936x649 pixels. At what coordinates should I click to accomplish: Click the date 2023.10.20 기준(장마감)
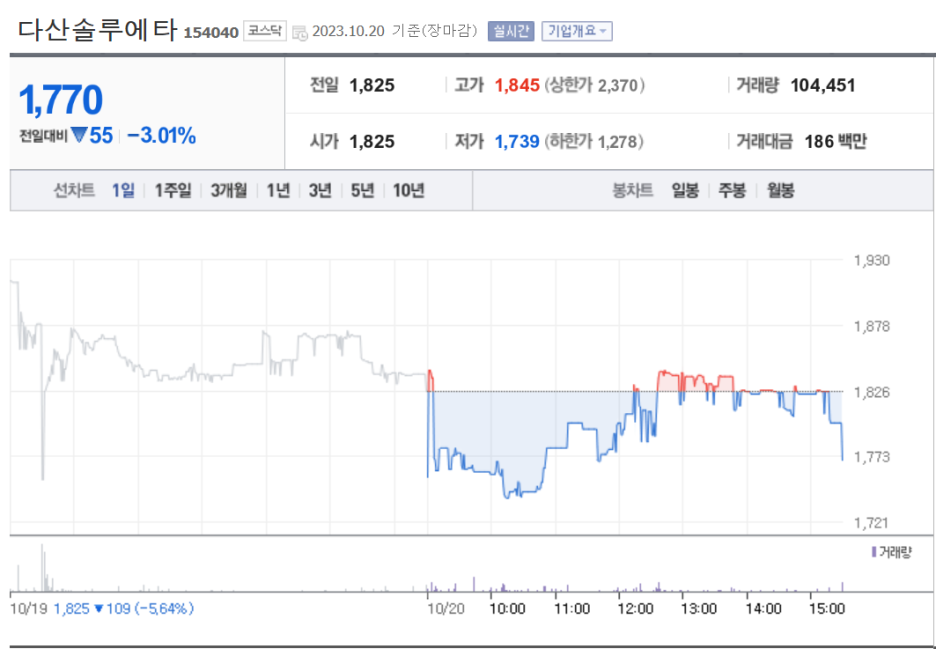coord(395,31)
